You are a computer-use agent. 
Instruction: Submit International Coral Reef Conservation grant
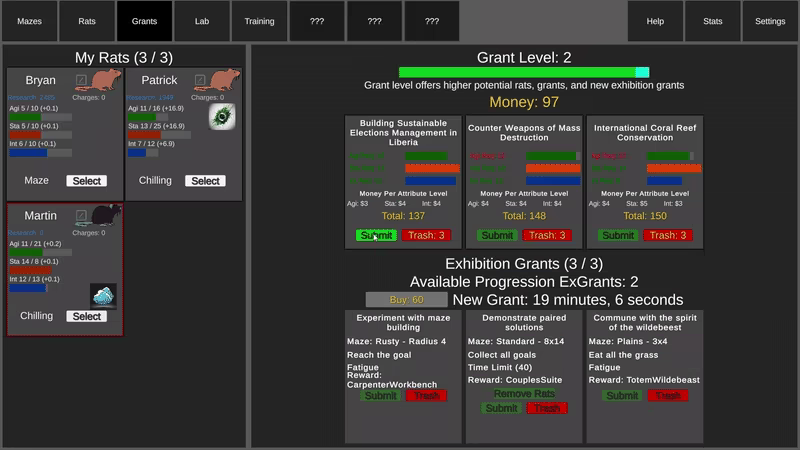(618, 235)
